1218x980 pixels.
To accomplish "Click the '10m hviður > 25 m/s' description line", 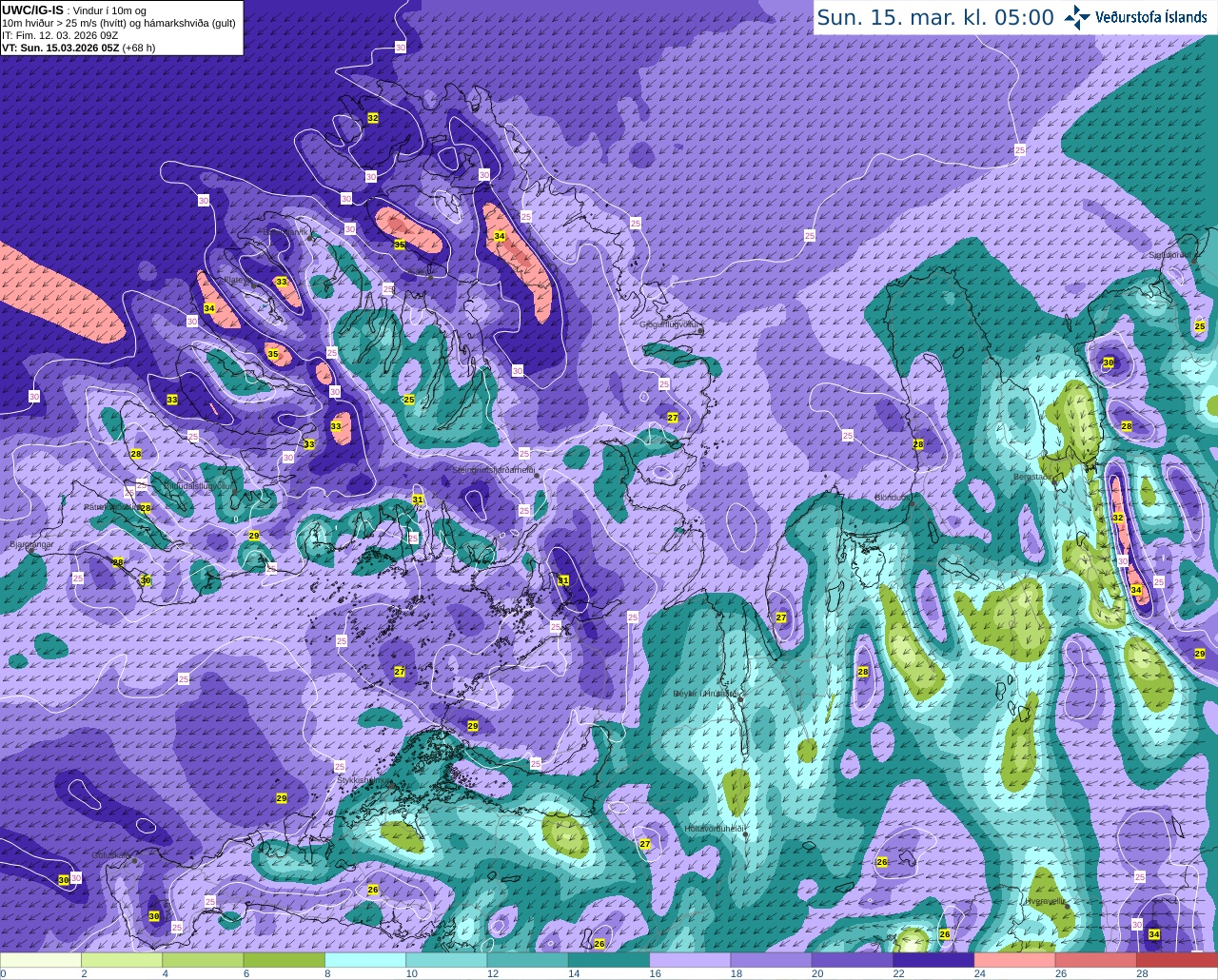I will (x=118, y=23).
